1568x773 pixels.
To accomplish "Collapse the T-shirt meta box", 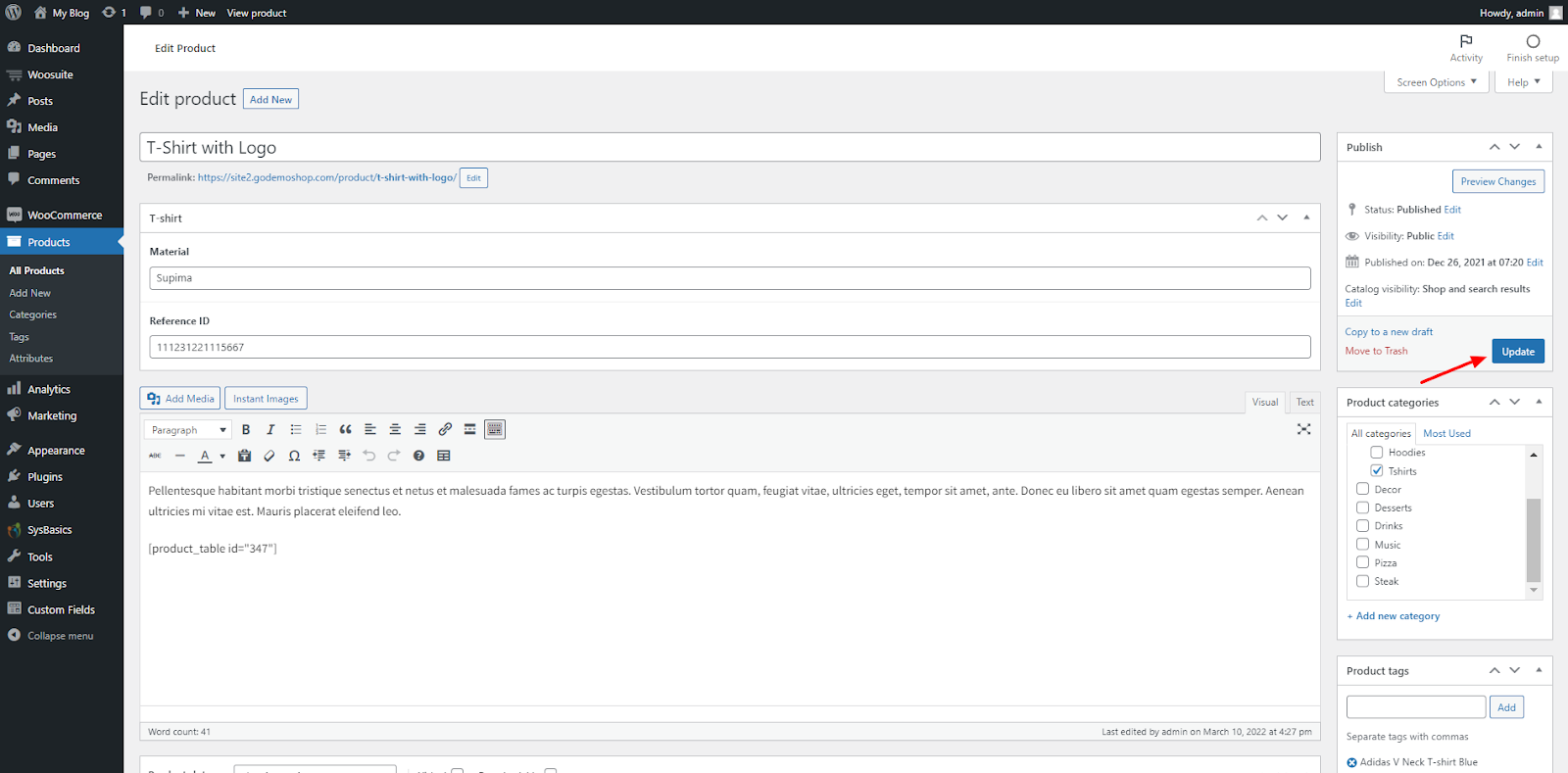I will [1306, 217].
